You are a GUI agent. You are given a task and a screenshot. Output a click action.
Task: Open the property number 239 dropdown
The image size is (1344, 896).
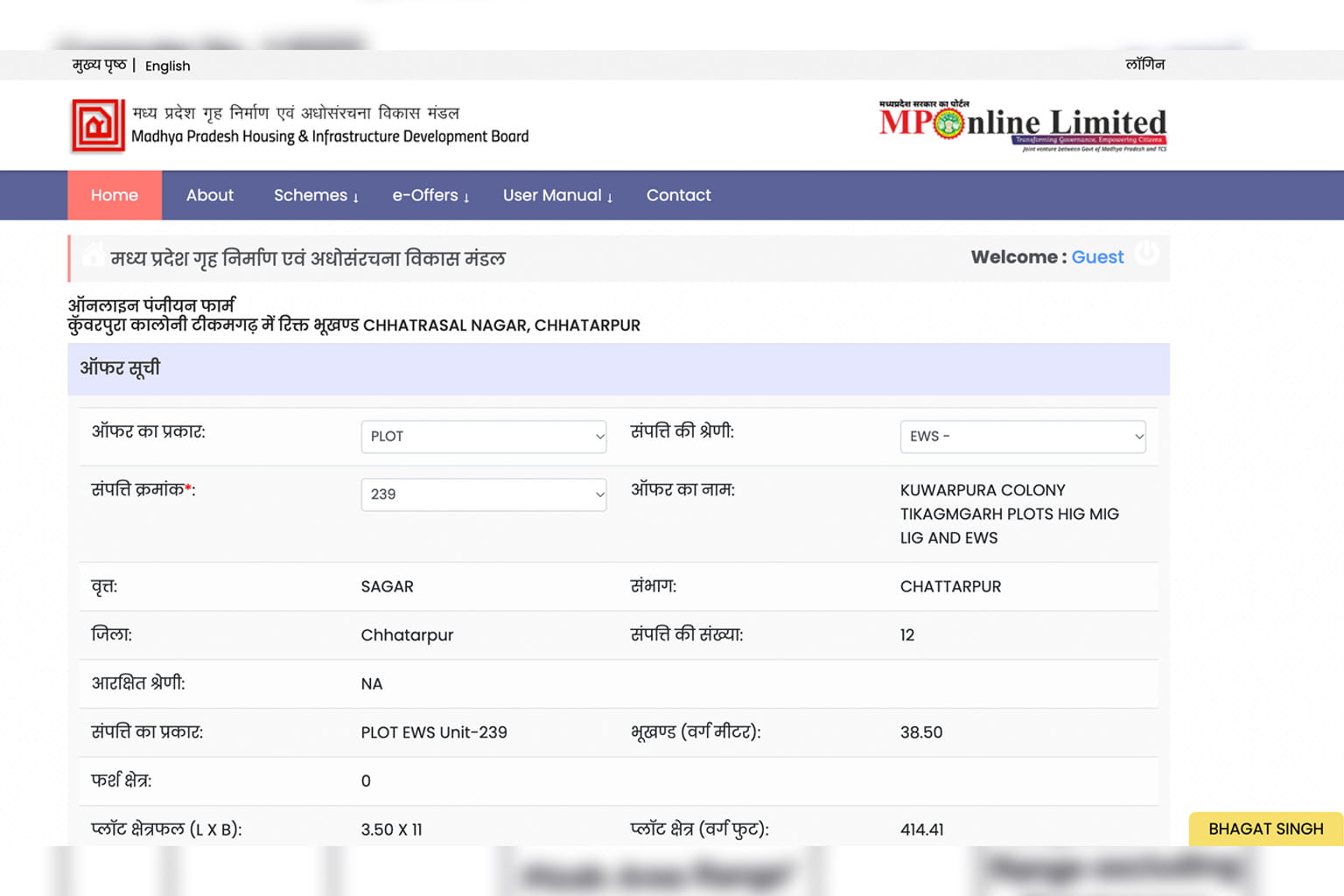[x=484, y=494]
